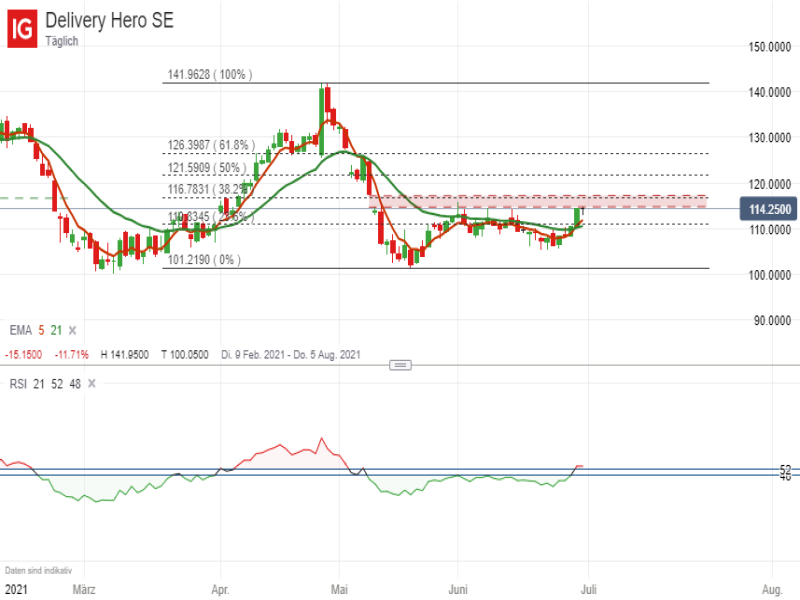Viewport: 800px width, 600px height.
Task: Click the -11.71% percentage change value
Action: (71, 355)
